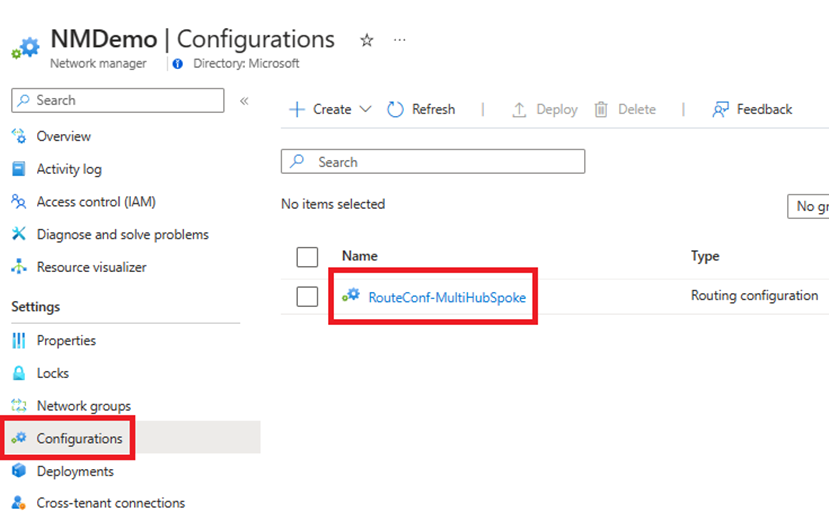Collapse the sidebar with double chevron icon
The width and height of the screenshot is (829, 520).
244,101
